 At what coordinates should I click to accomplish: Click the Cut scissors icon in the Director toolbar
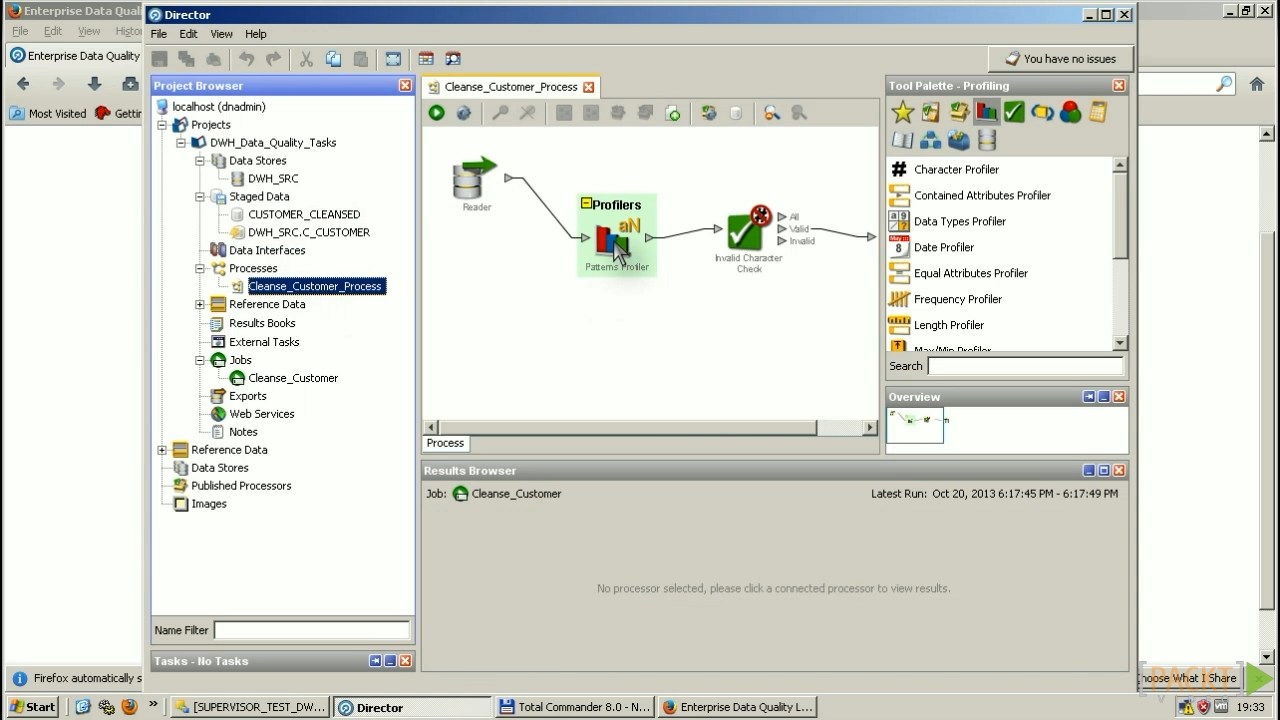(306, 60)
